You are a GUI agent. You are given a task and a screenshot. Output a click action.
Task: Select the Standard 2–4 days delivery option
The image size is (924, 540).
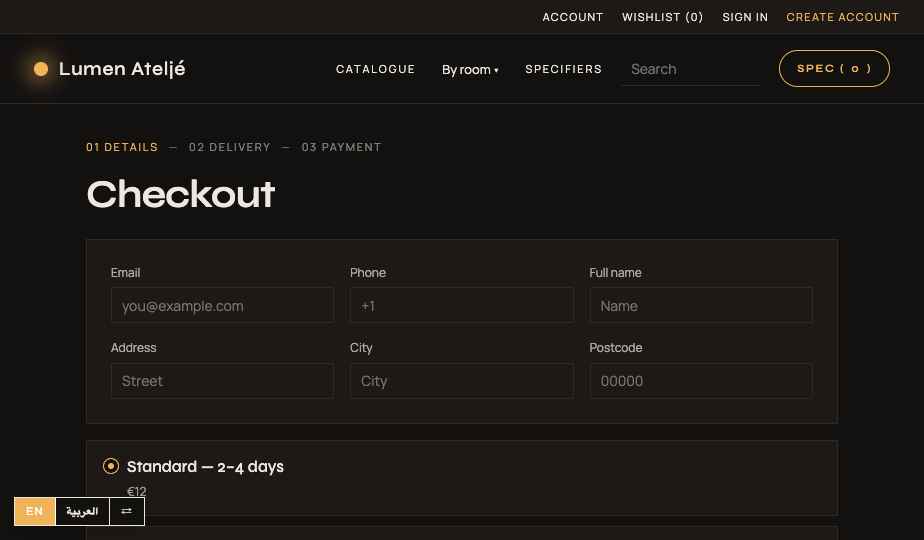click(x=111, y=466)
